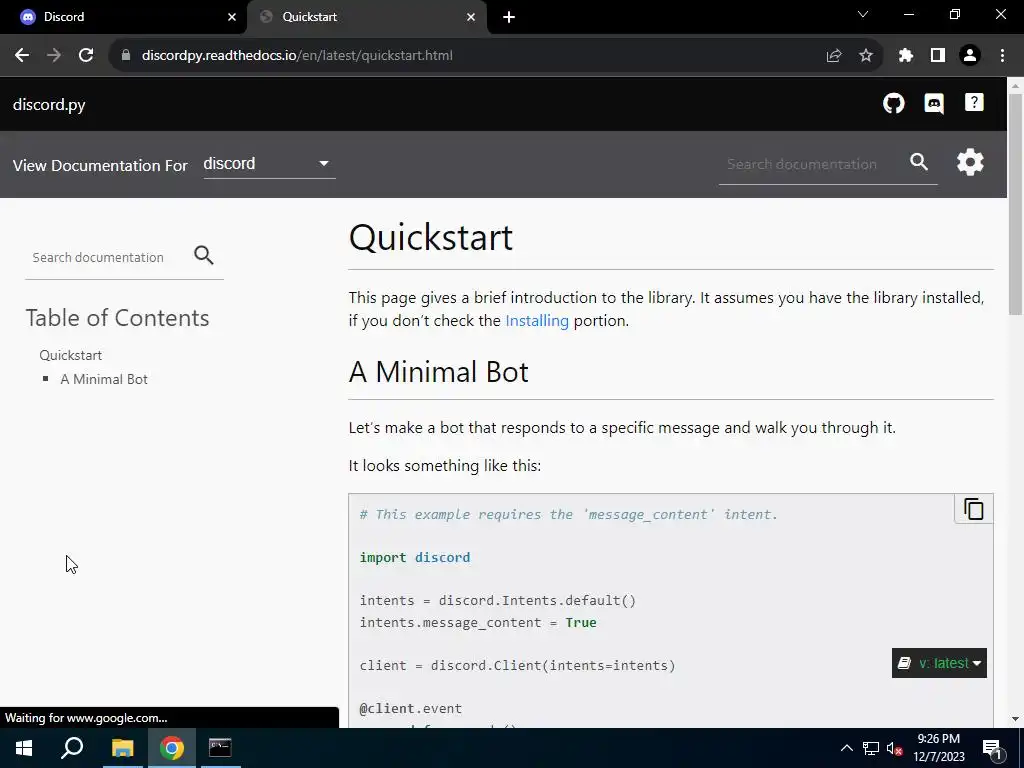Click 'import discord' code line

(x=415, y=557)
